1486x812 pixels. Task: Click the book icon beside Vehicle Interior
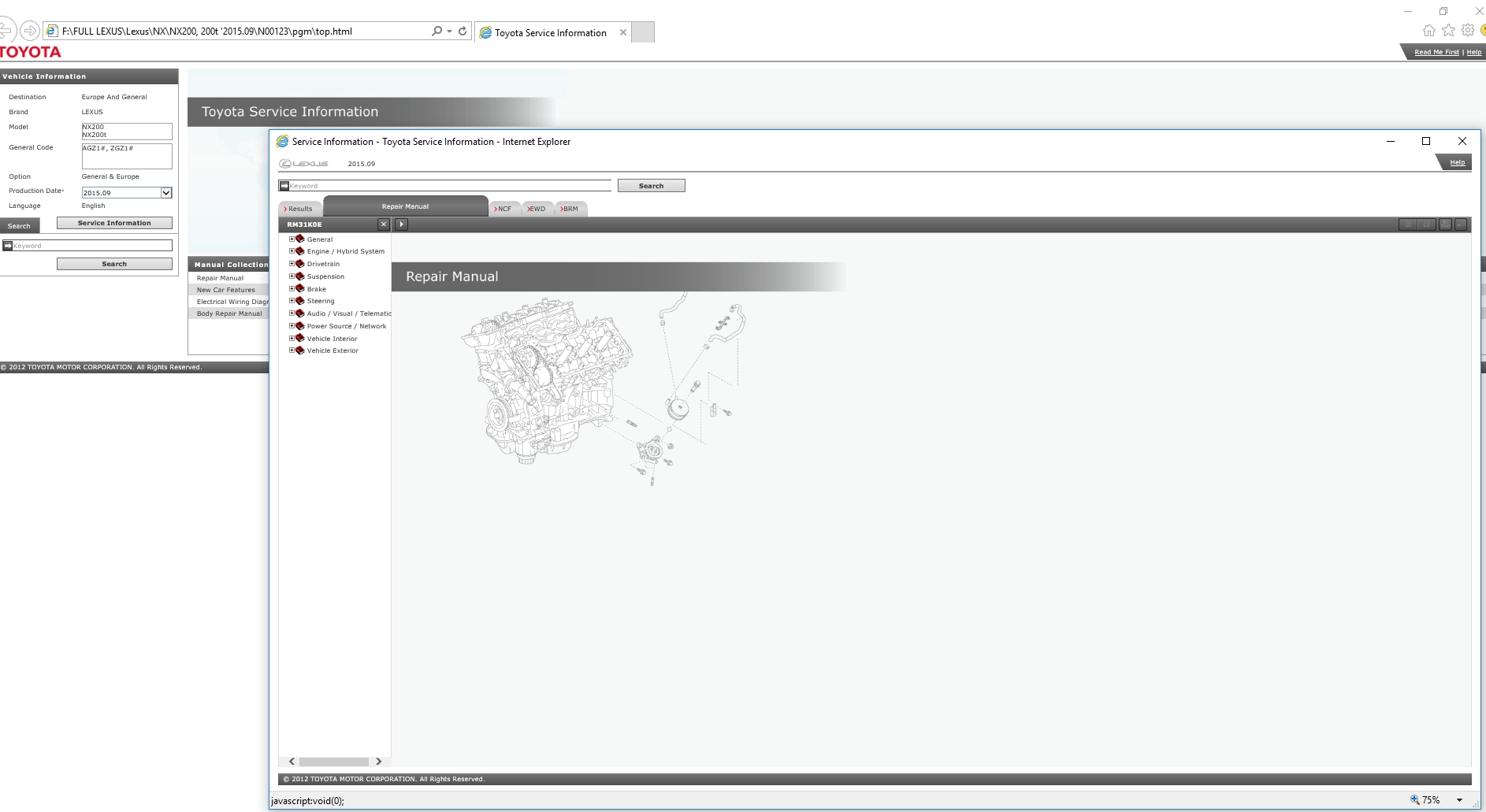[x=299, y=338]
